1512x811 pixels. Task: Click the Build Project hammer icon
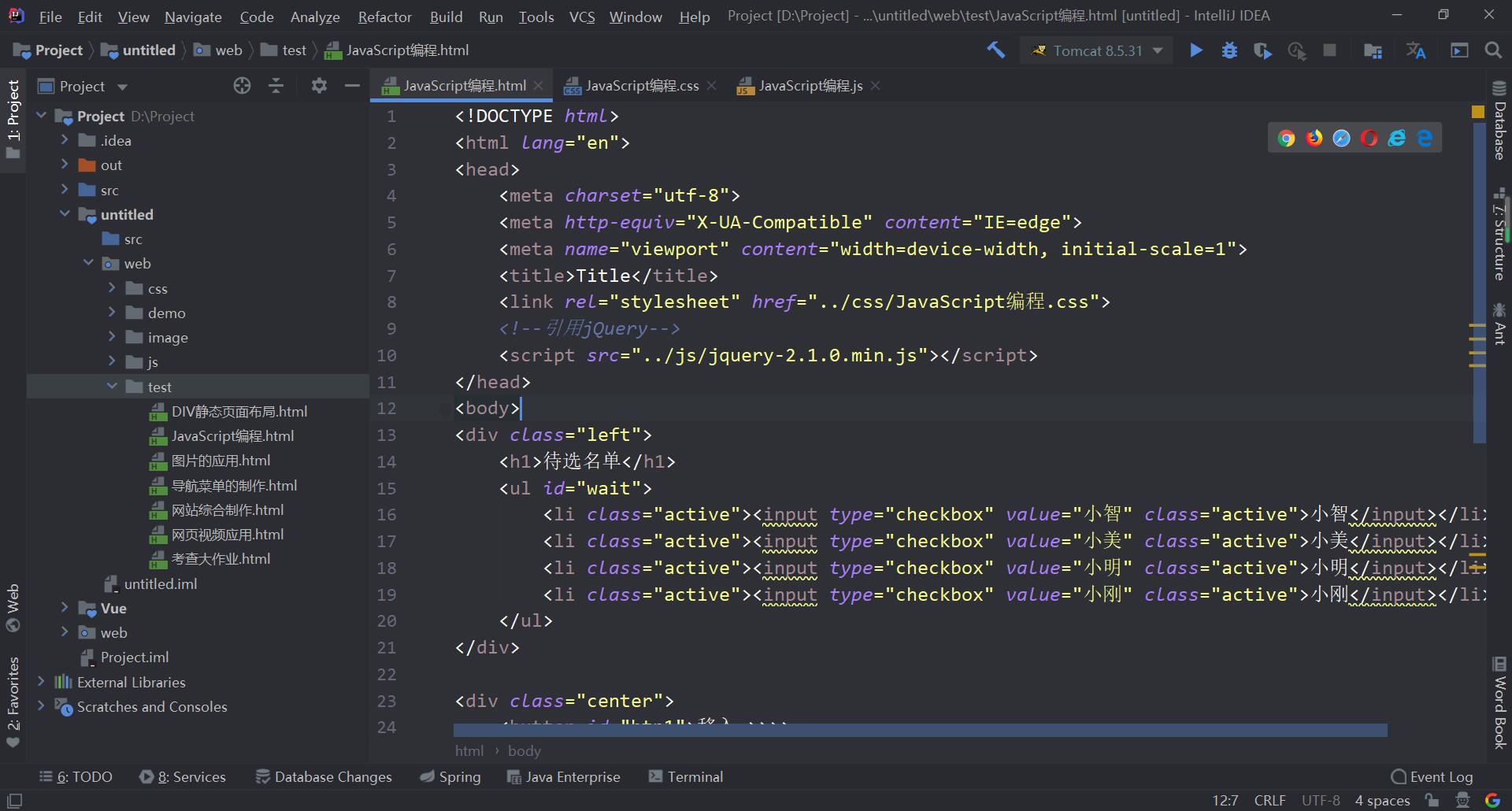(995, 50)
